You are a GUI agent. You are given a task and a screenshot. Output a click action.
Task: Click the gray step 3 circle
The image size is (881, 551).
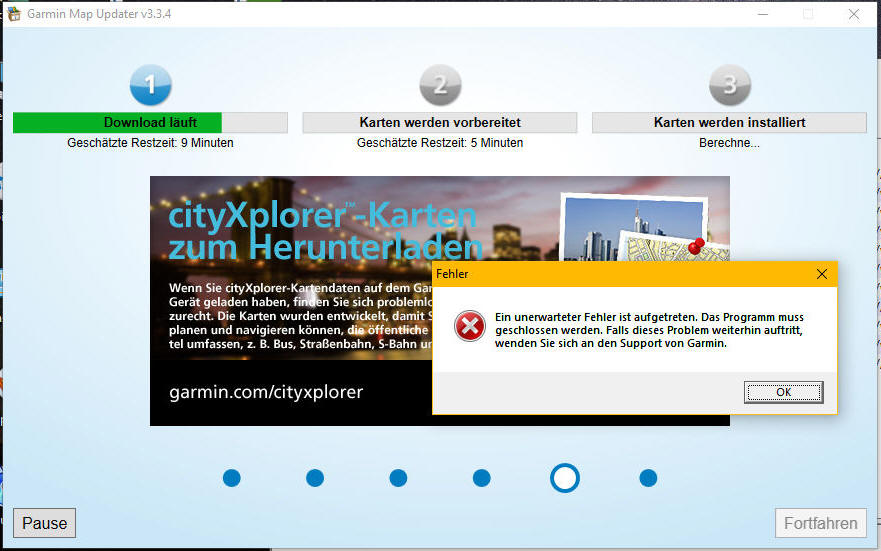pos(729,85)
